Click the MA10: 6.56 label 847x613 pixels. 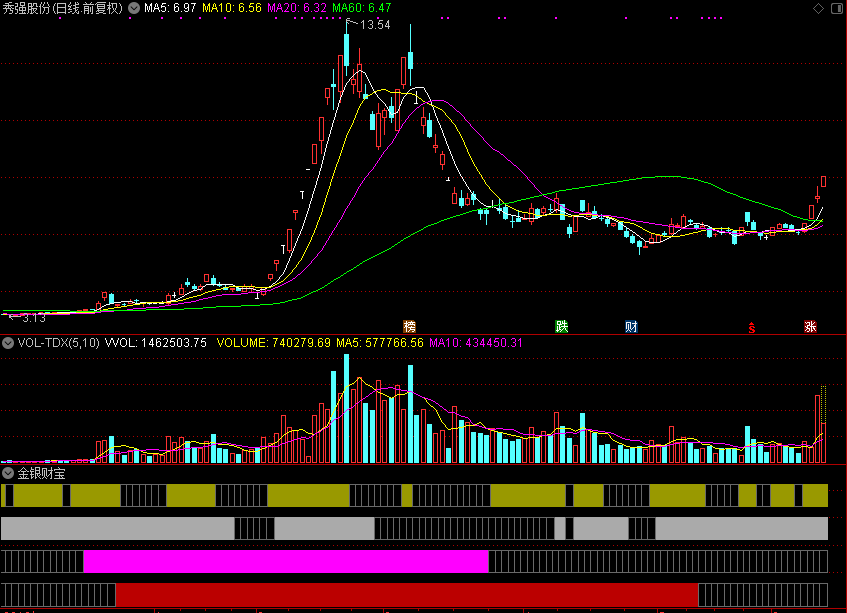(x=232, y=8)
